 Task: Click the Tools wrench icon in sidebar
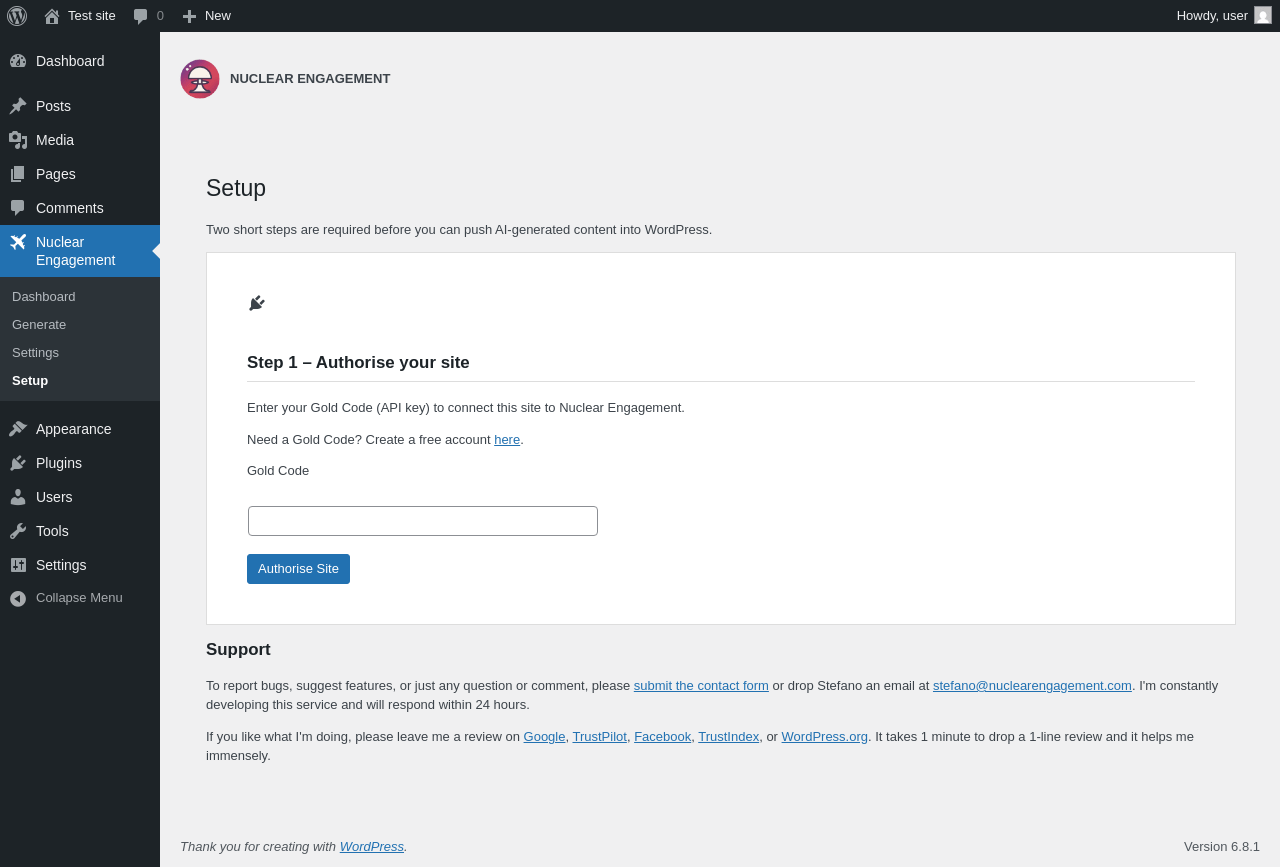(18, 531)
